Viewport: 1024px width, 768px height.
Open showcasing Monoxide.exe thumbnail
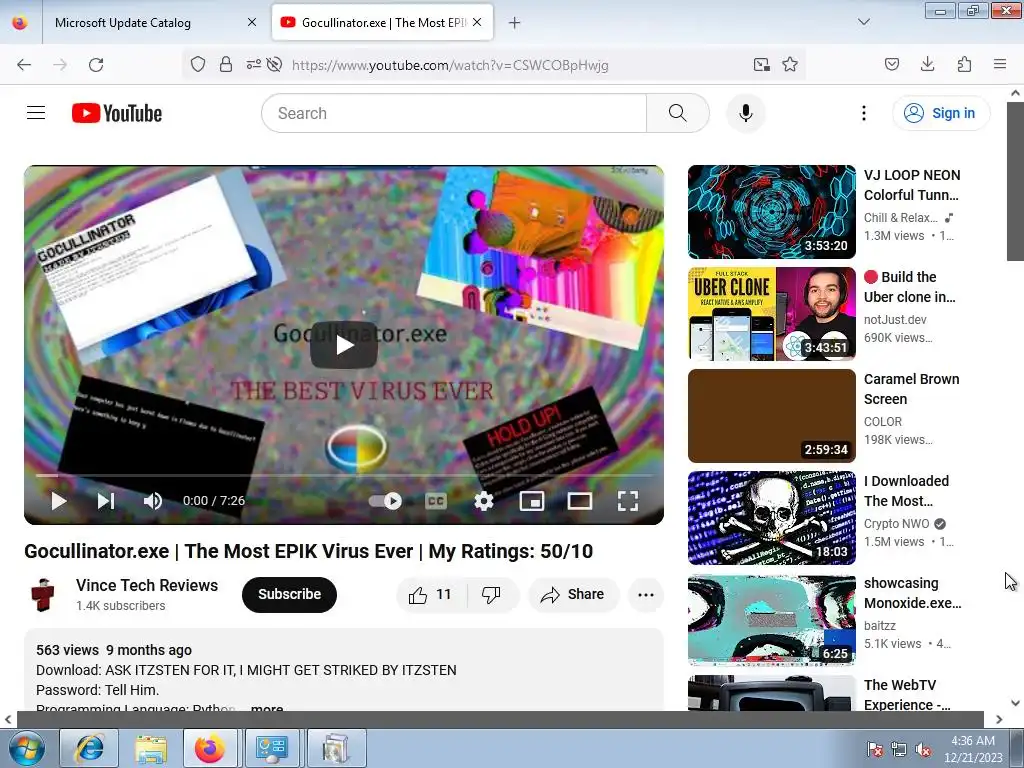[771, 619]
